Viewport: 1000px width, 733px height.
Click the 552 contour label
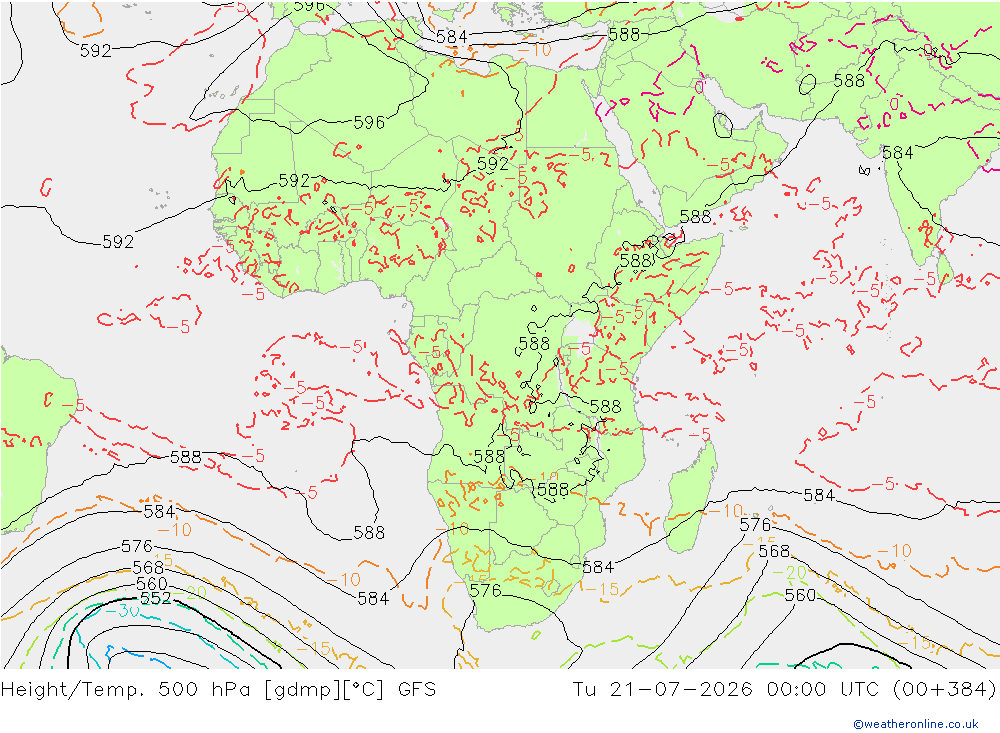coord(156,598)
